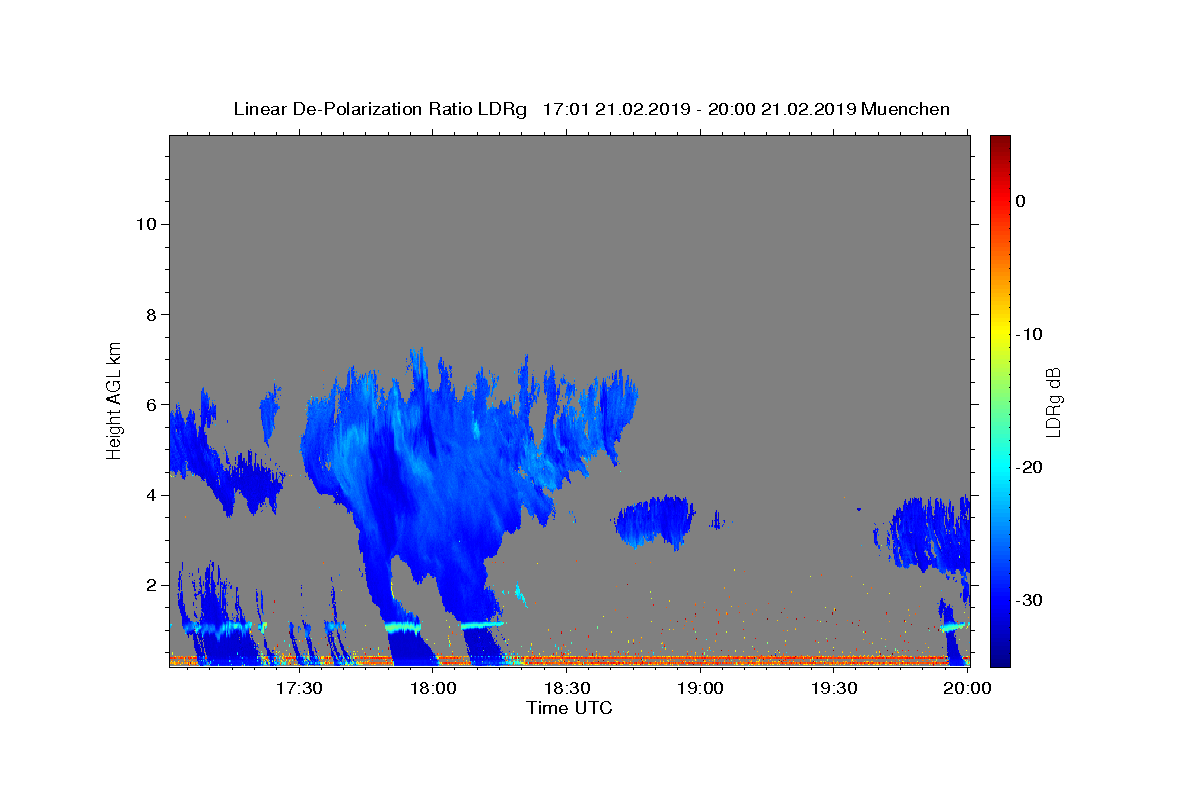Click the height tick label "4"
This screenshot has height=800, width=1200.
(150, 494)
